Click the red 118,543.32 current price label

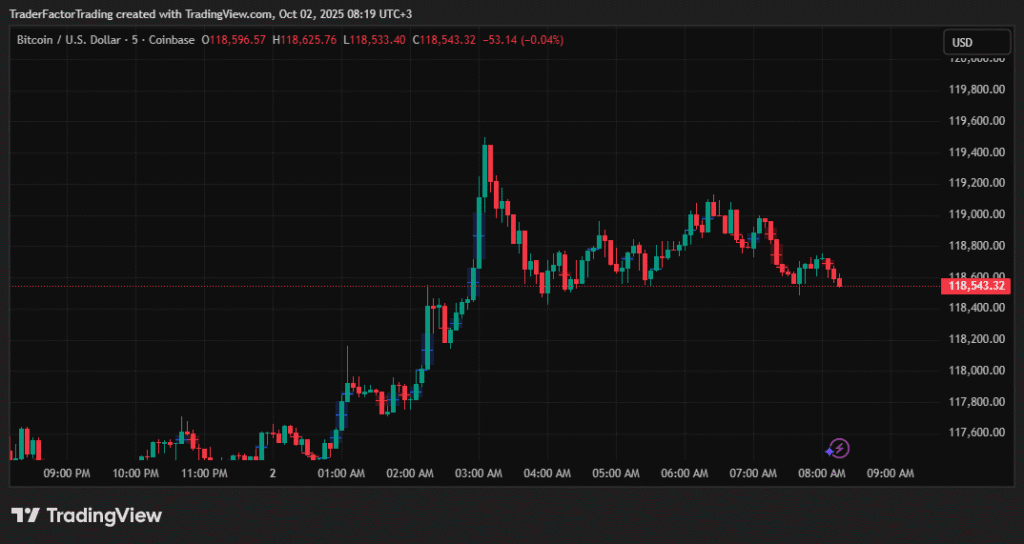976,286
